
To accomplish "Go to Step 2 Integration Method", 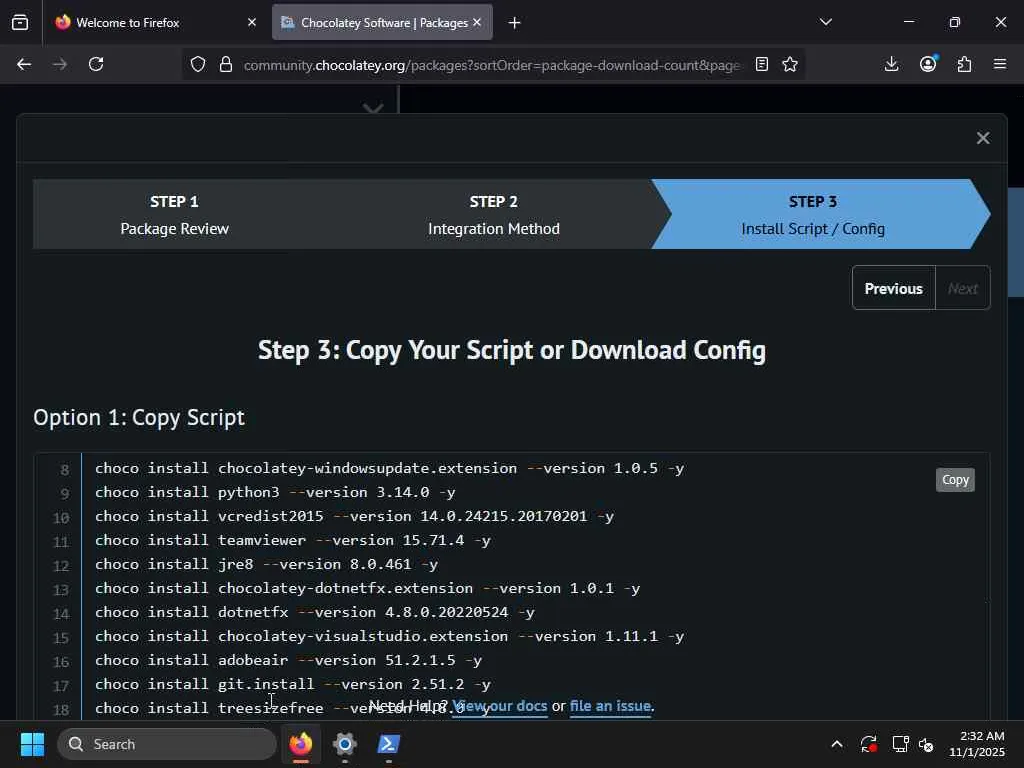I will [494, 214].
